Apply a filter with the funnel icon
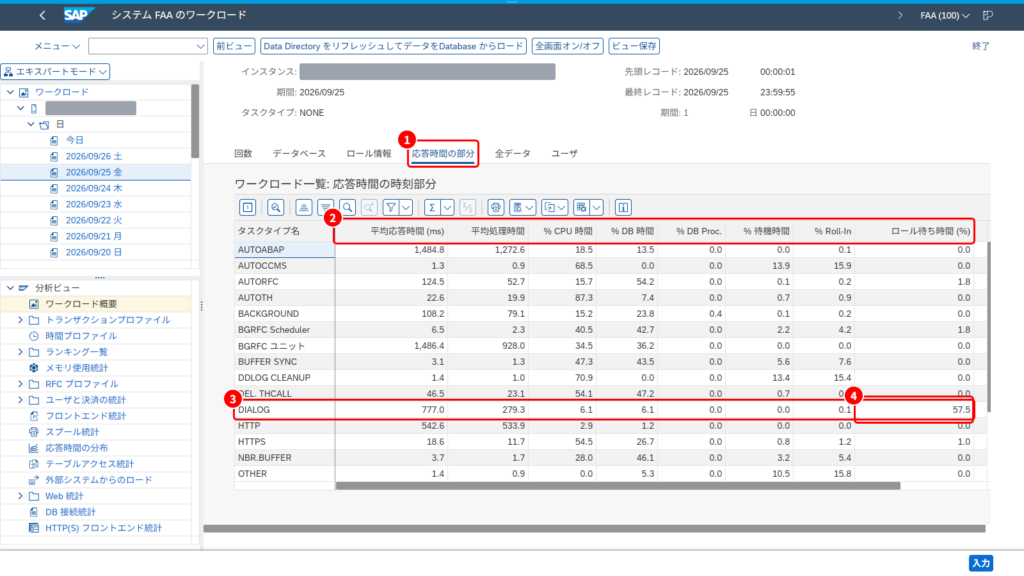 point(391,208)
